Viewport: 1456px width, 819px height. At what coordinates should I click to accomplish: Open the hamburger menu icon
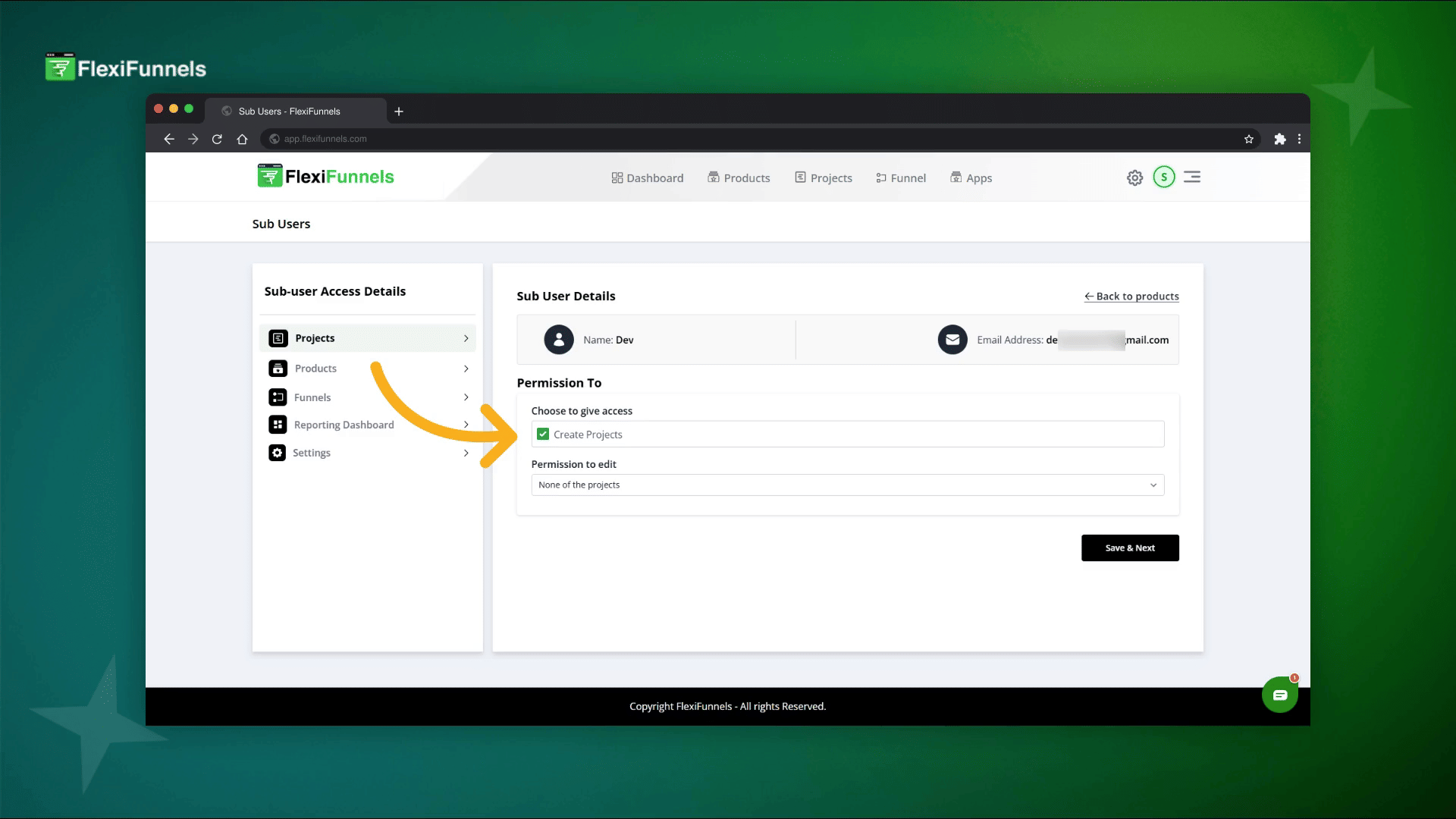(1192, 177)
